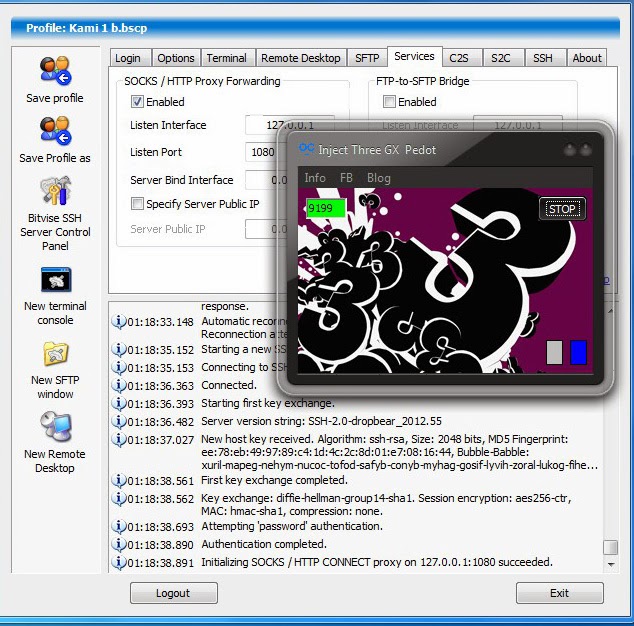
Task: Click the log scrollbar thumb
Action: [610, 547]
